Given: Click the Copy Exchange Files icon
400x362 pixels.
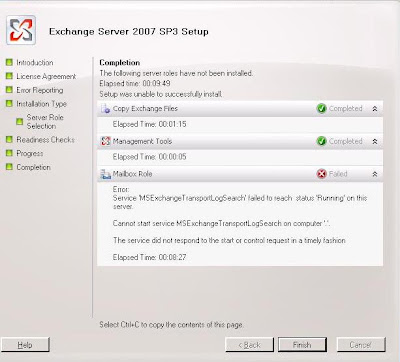Looking at the screenshot, I should [x=105, y=108].
